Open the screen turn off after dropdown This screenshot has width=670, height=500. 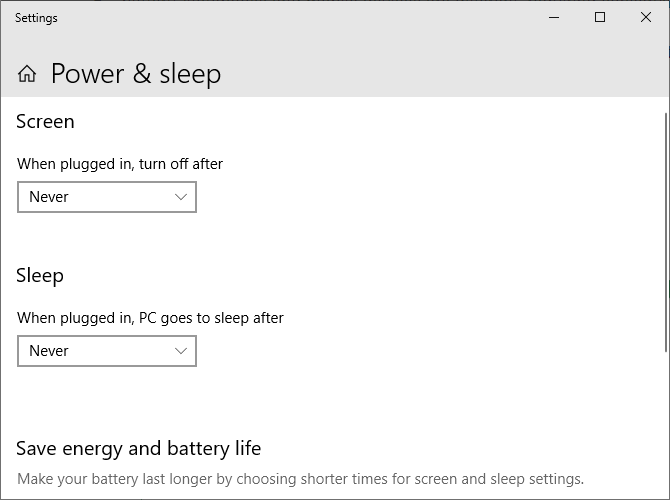[x=107, y=197]
